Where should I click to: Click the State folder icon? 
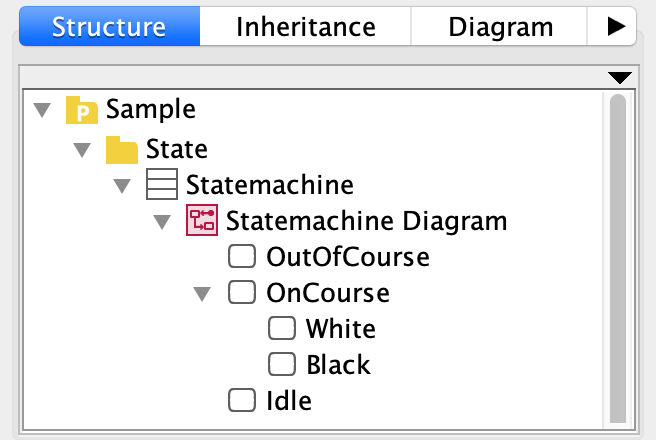(121, 150)
